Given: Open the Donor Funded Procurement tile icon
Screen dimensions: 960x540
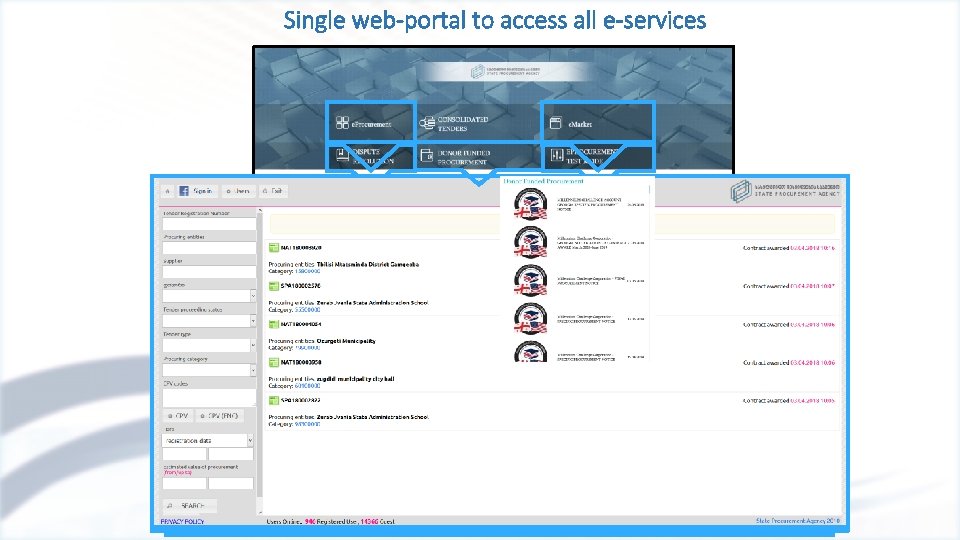Looking at the screenshot, I should click(427, 156).
